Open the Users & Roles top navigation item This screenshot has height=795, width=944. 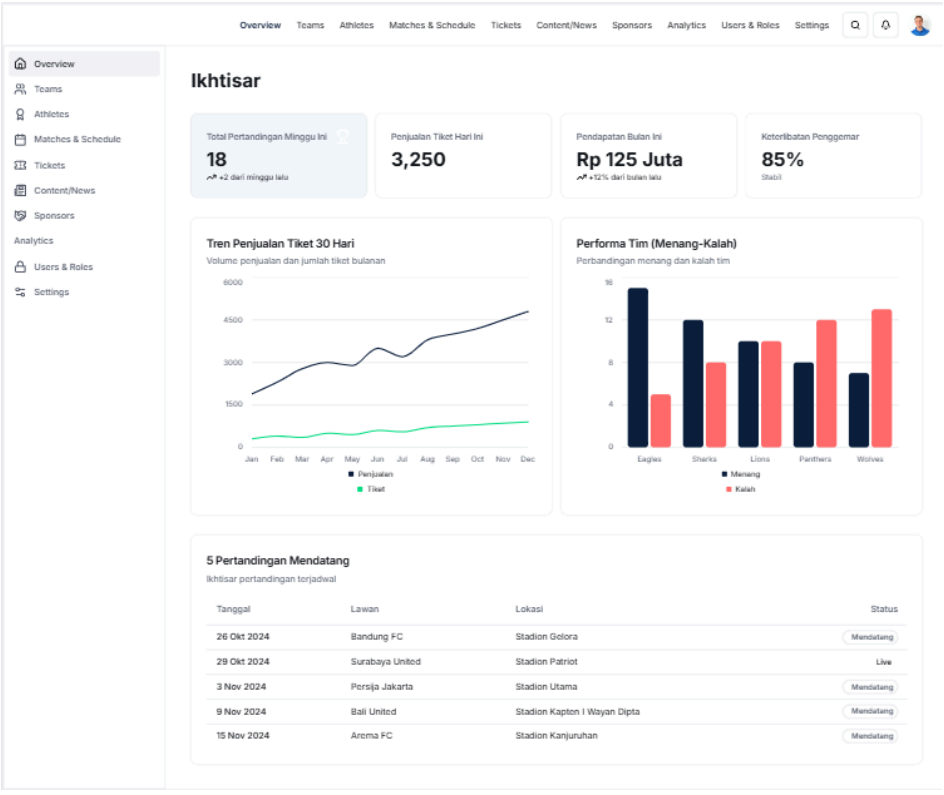point(750,25)
